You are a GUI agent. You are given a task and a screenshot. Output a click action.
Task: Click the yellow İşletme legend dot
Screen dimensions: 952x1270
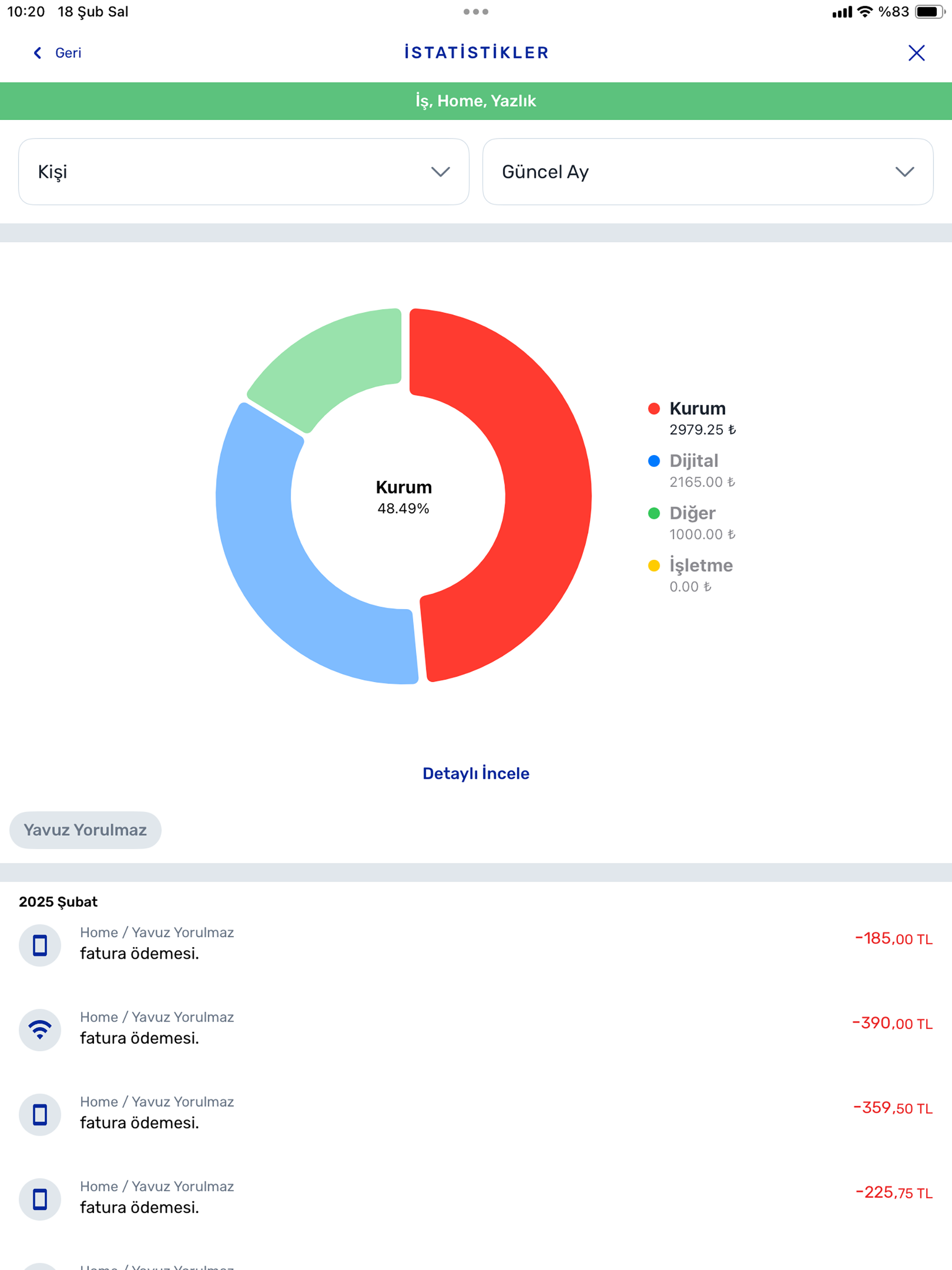tap(654, 565)
